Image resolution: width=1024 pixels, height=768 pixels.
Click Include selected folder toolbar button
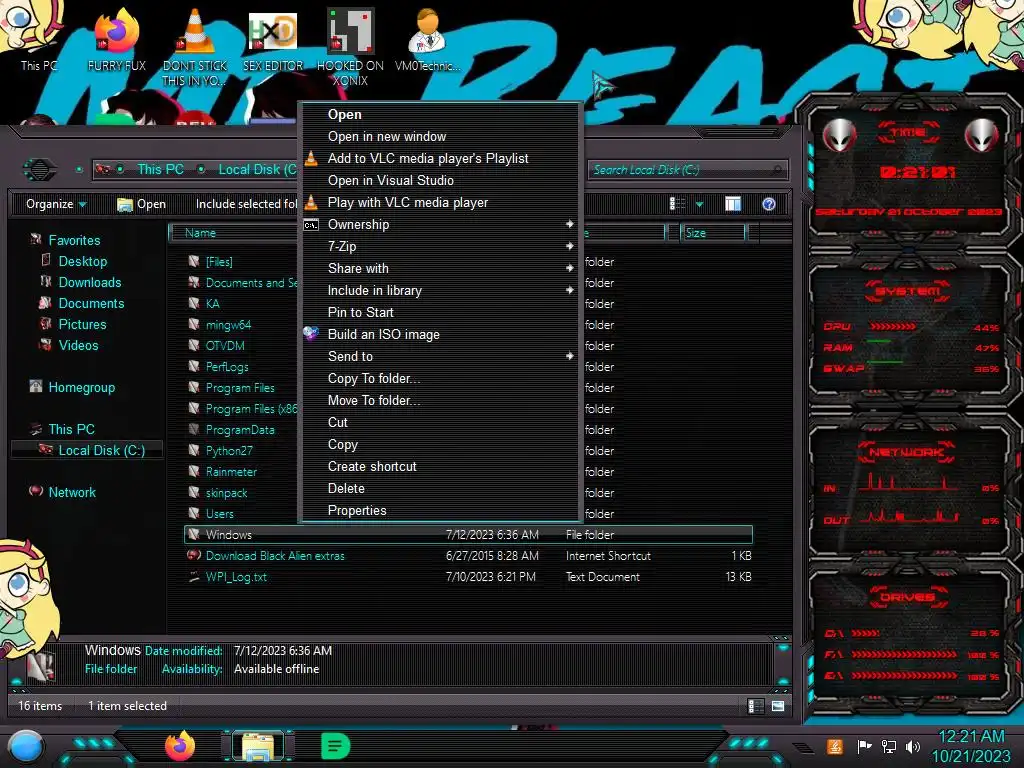coord(246,204)
